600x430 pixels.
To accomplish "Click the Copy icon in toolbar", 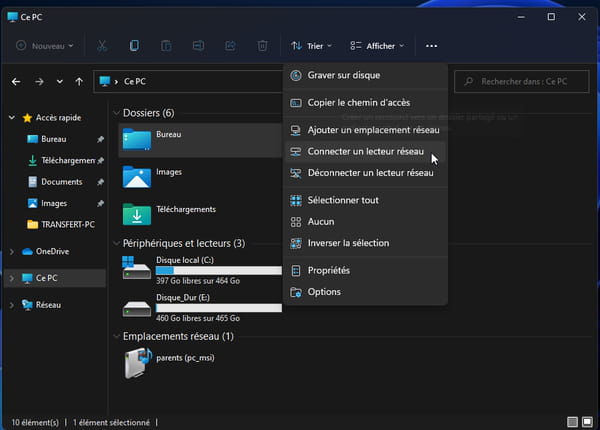I will 134,46.
